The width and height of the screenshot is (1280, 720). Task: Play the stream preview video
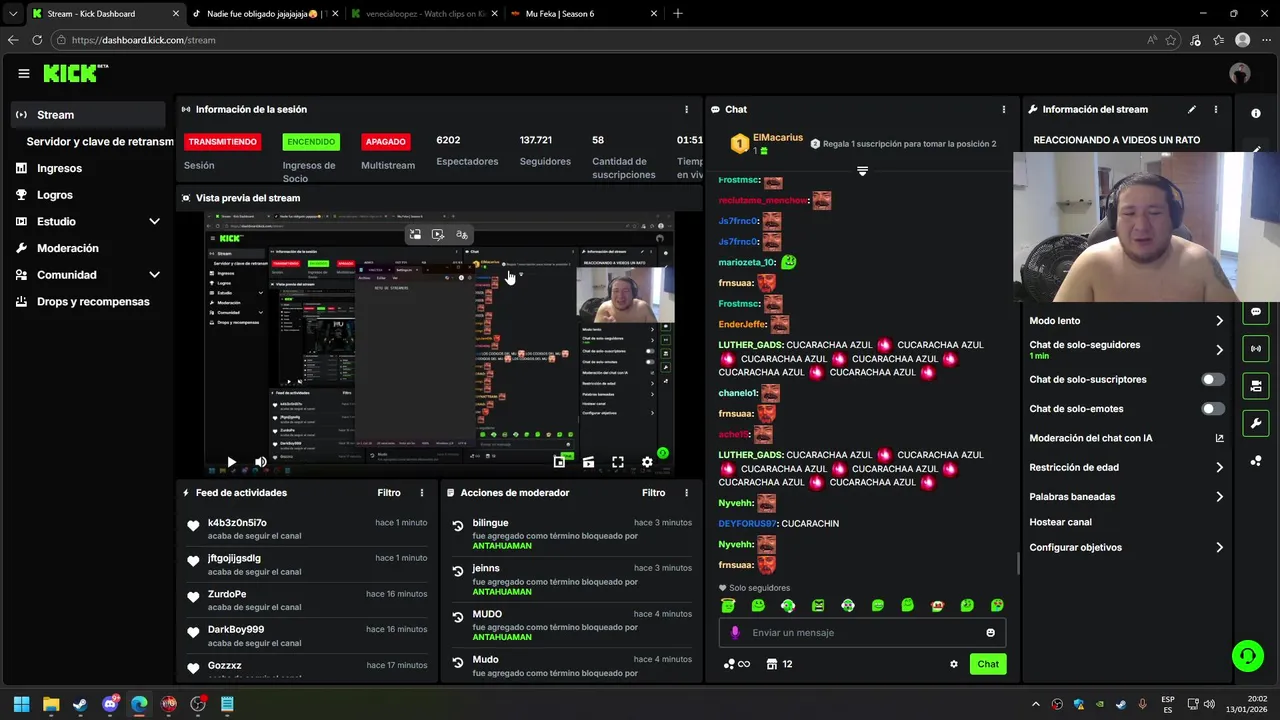(x=231, y=462)
